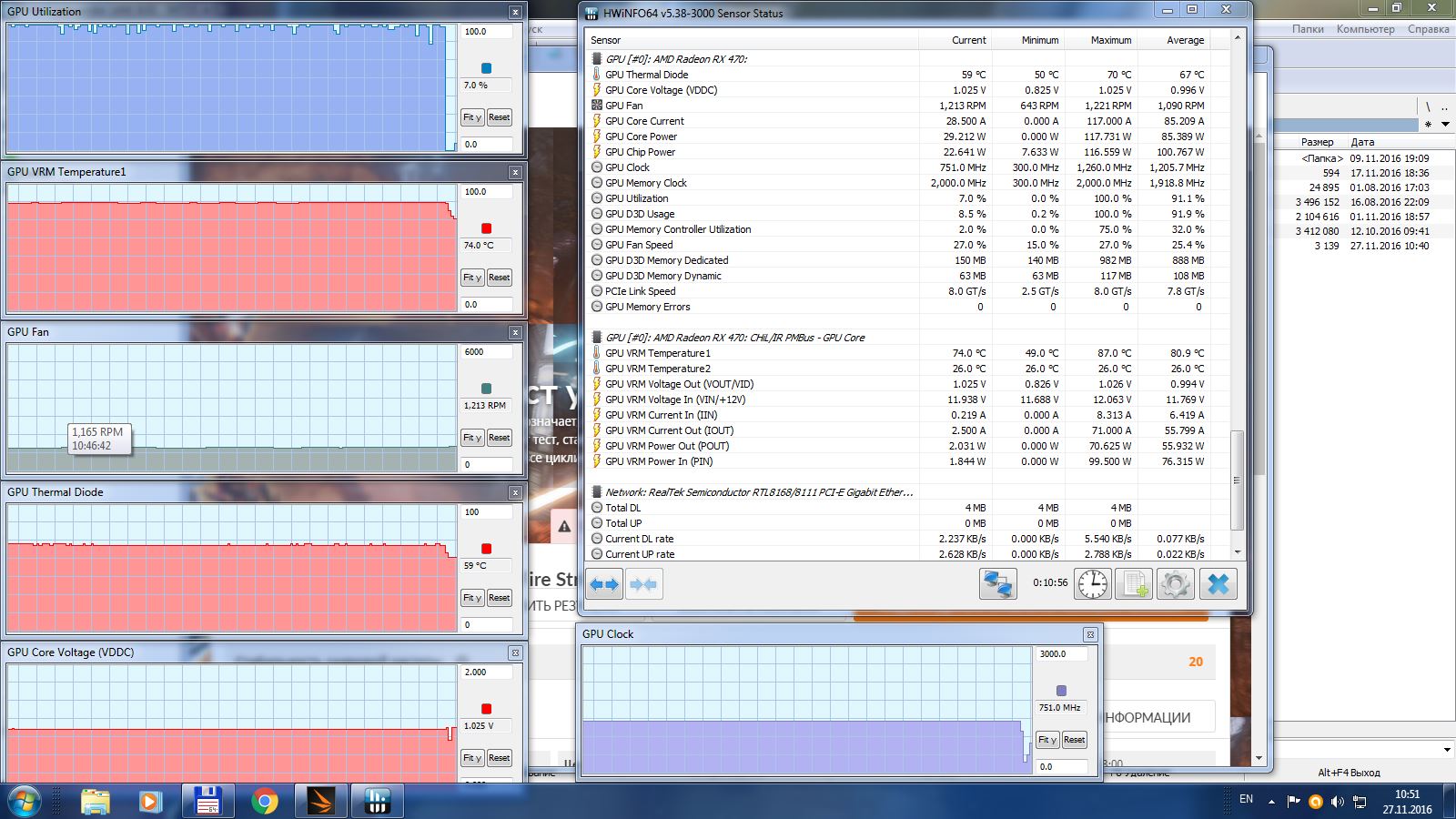Click the collapse-columns arrows icon in HWiNFO

click(644, 584)
